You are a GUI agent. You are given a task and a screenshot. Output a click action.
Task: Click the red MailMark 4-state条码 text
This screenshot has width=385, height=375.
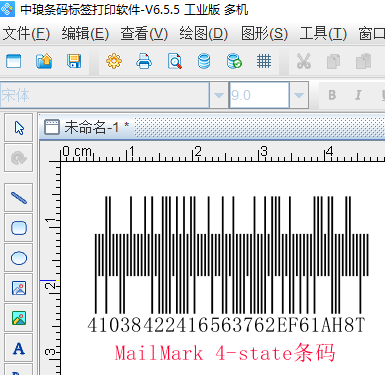(x=225, y=353)
